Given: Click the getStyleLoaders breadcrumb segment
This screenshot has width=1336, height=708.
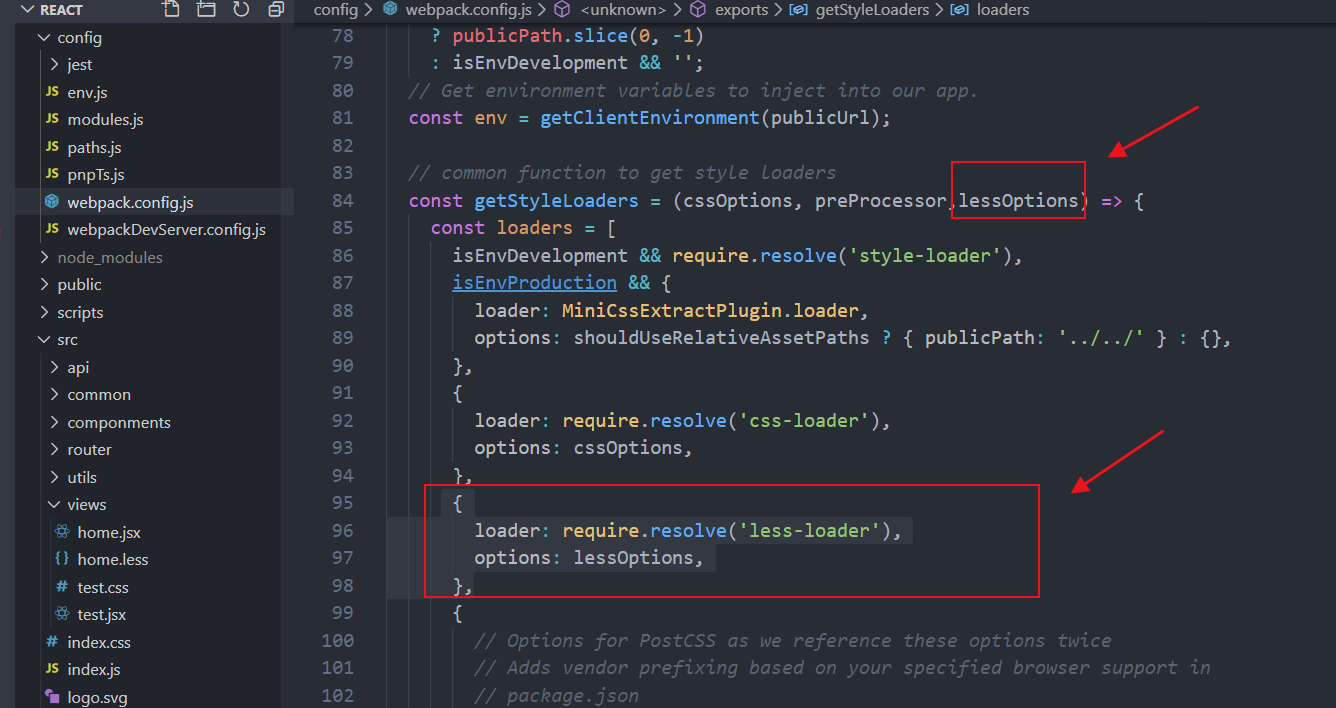Looking at the screenshot, I should coord(870,10).
